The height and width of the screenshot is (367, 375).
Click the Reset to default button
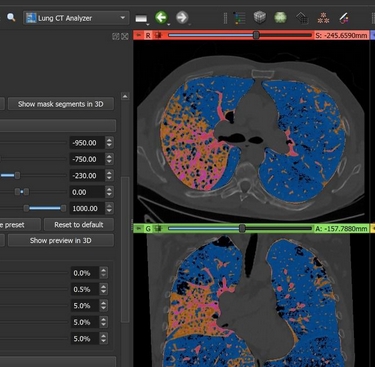(x=79, y=225)
